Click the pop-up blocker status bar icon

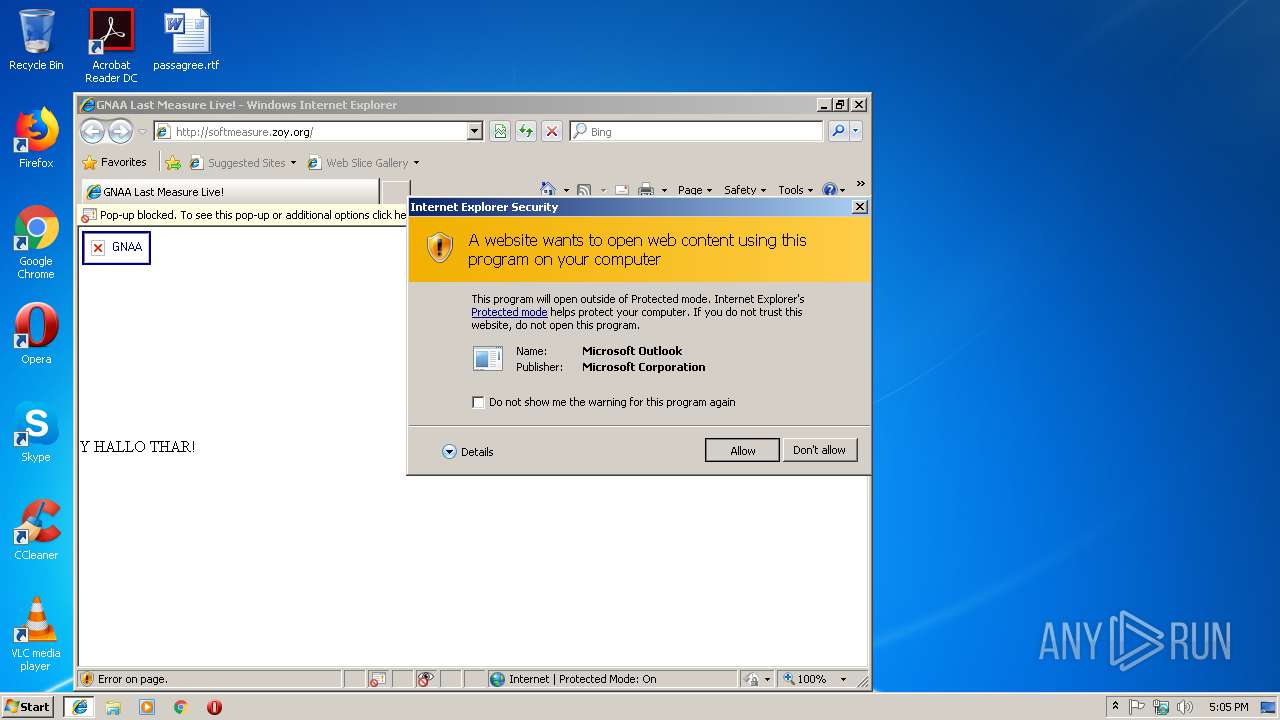(377, 679)
